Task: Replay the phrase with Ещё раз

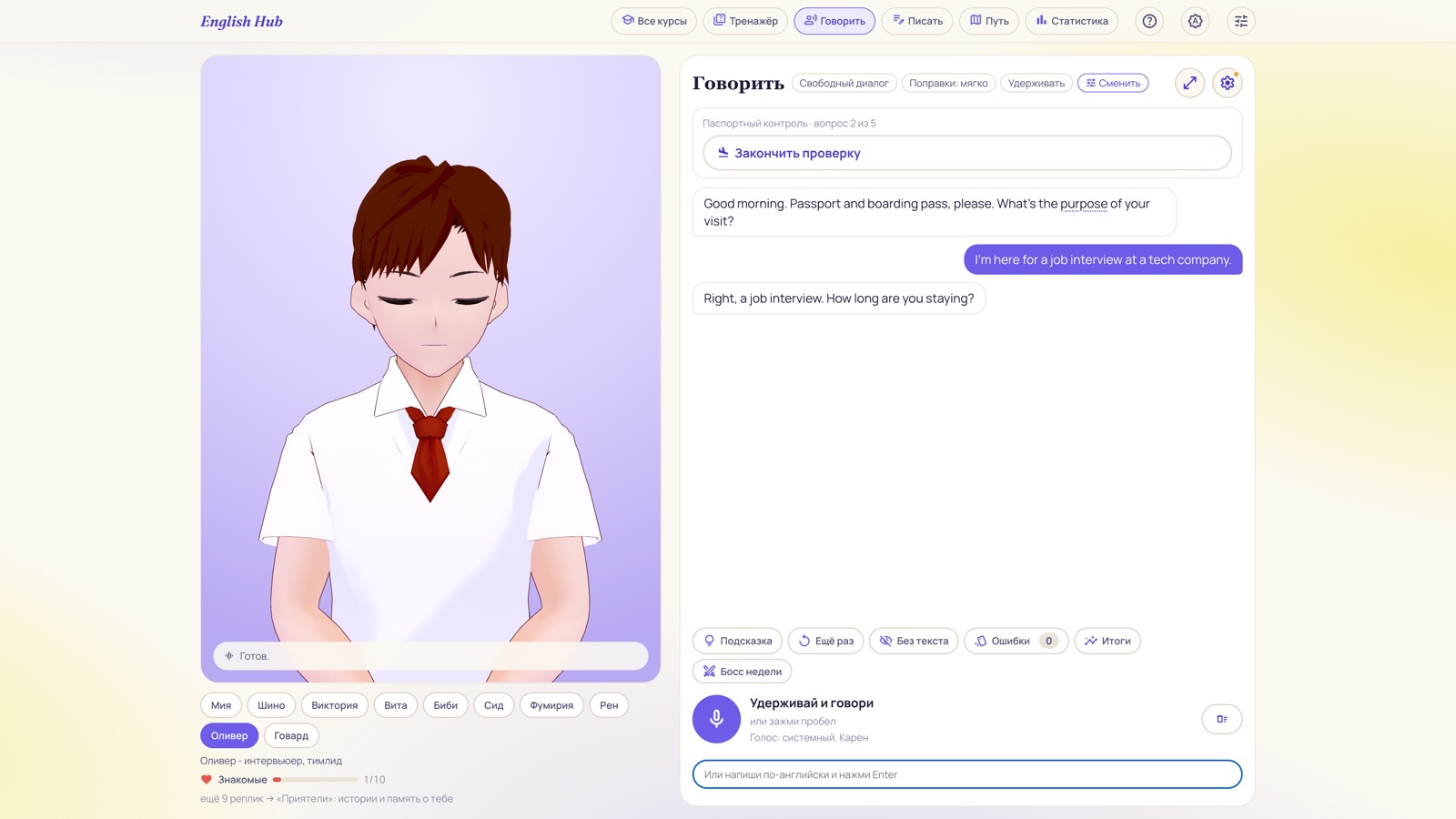Action: 826,641
